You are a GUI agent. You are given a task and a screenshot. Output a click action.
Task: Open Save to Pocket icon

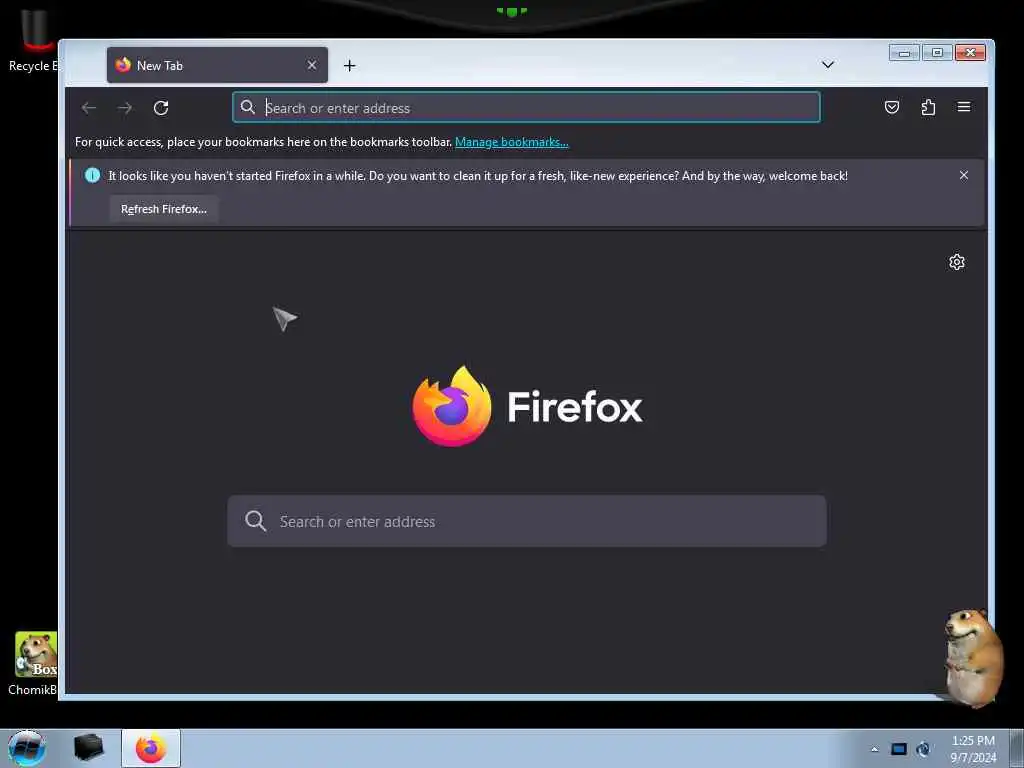click(891, 107)
